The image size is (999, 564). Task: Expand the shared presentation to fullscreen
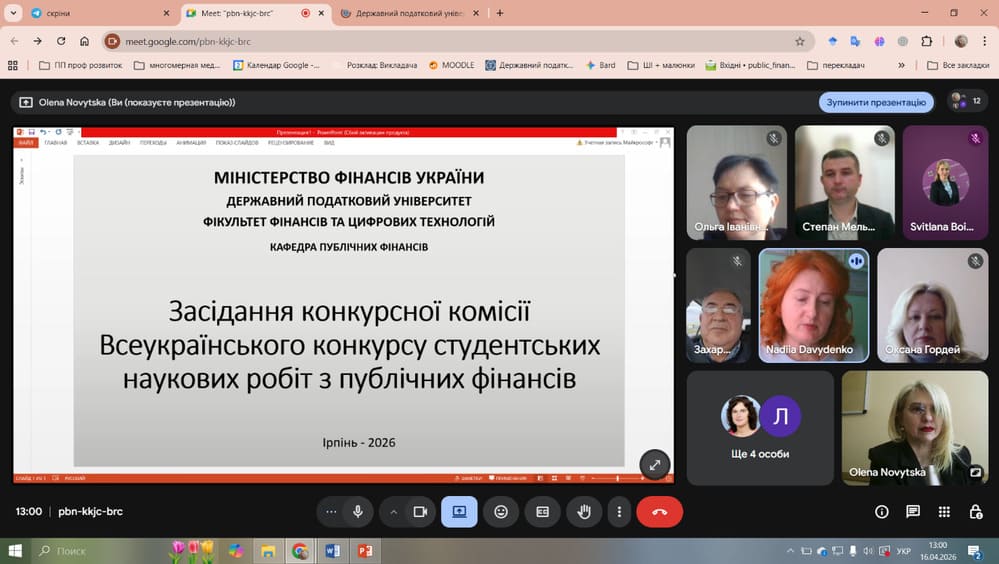(x=654, y=464)
